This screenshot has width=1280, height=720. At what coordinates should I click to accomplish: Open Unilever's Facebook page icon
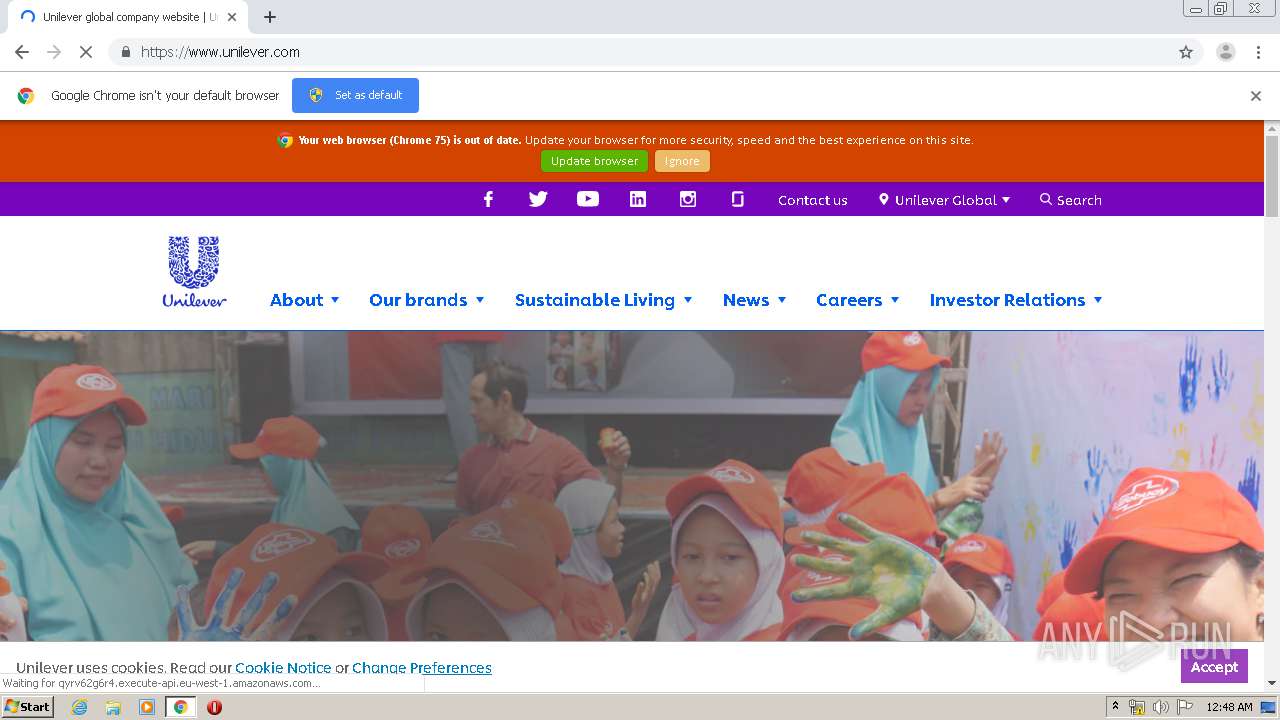pos(488,199)
